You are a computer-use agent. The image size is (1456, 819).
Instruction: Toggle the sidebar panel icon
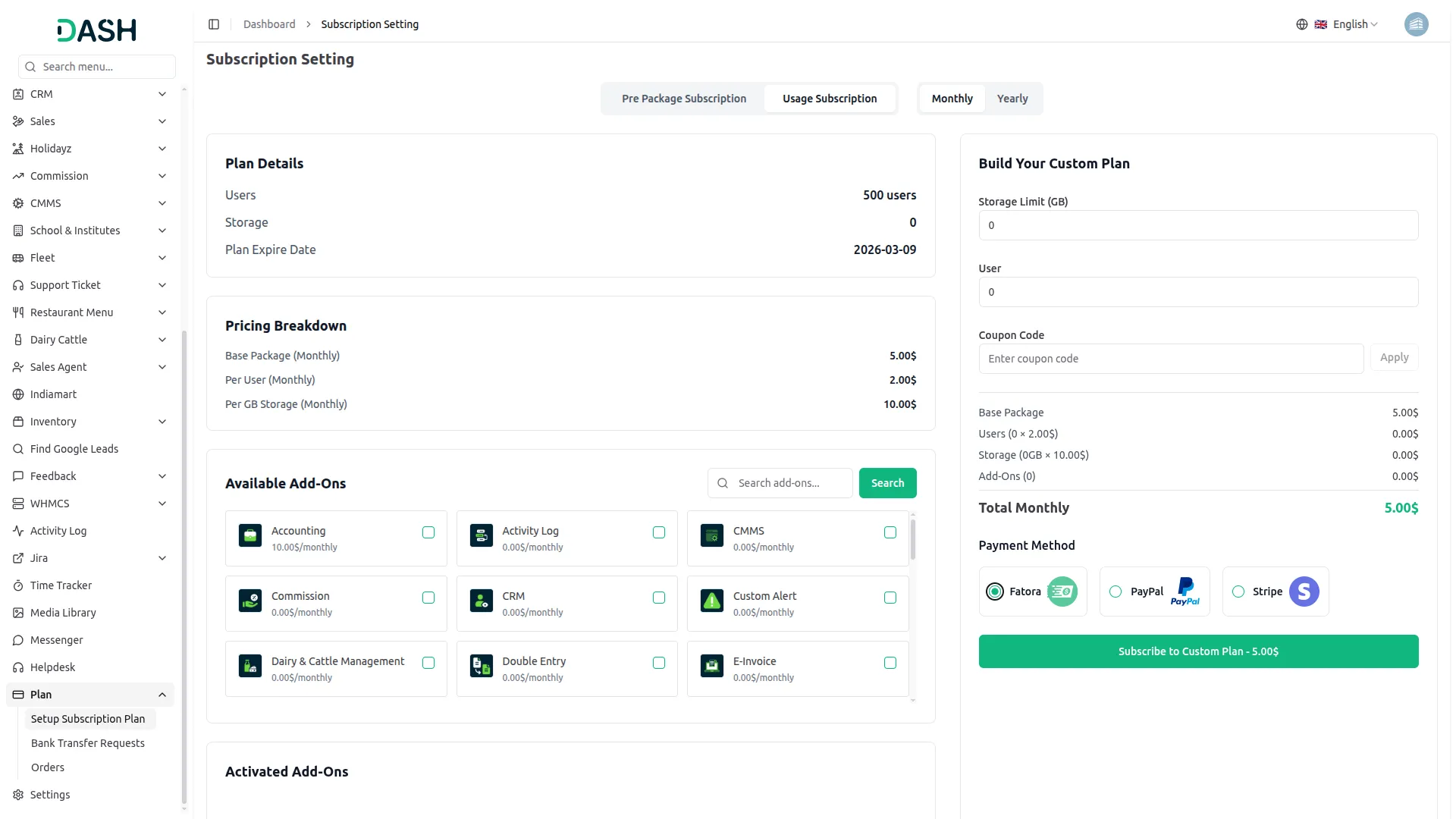(x=214, y=24)
